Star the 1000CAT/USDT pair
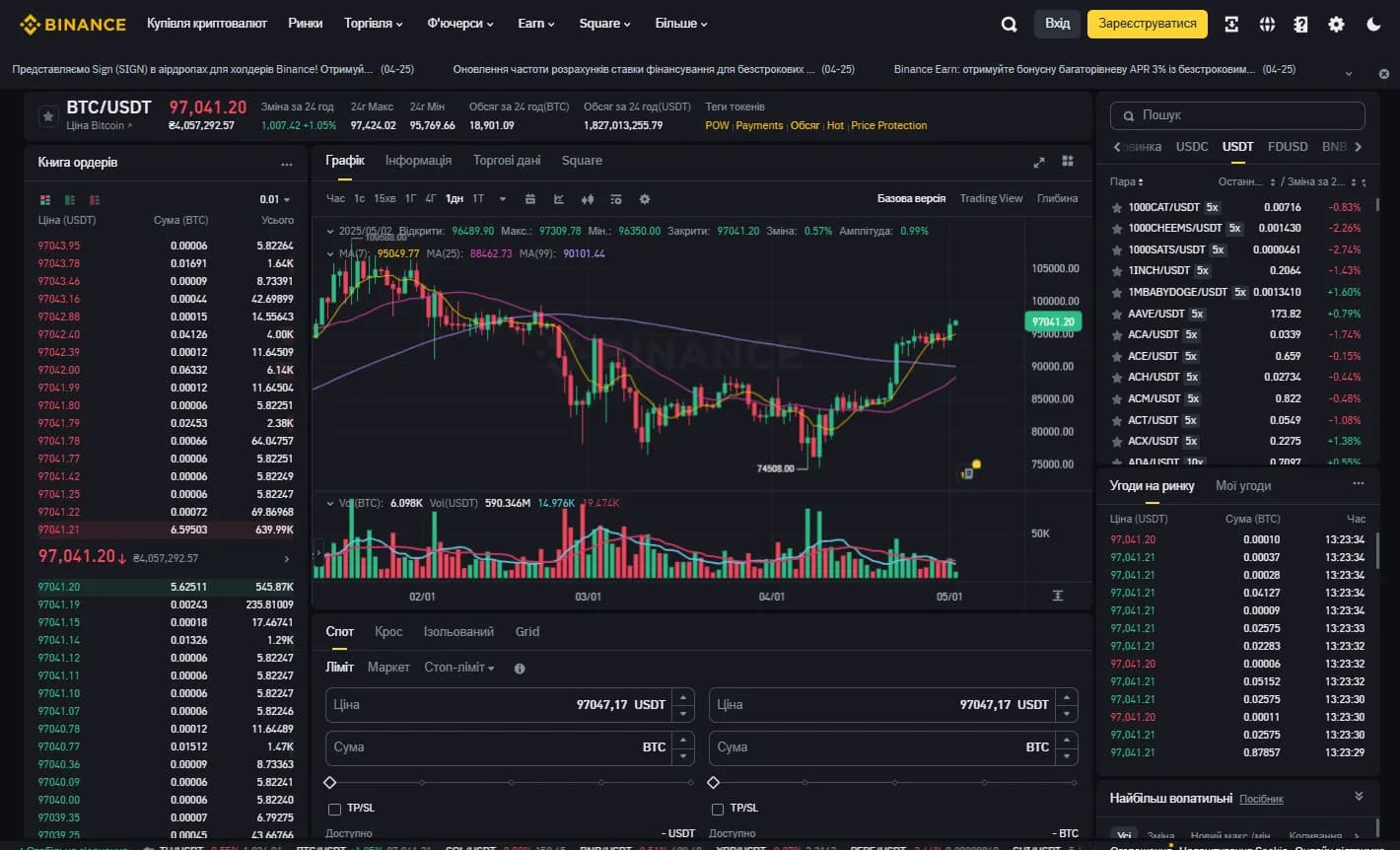Viewport: 1400px width, 850px height. tap(1117, 208)
